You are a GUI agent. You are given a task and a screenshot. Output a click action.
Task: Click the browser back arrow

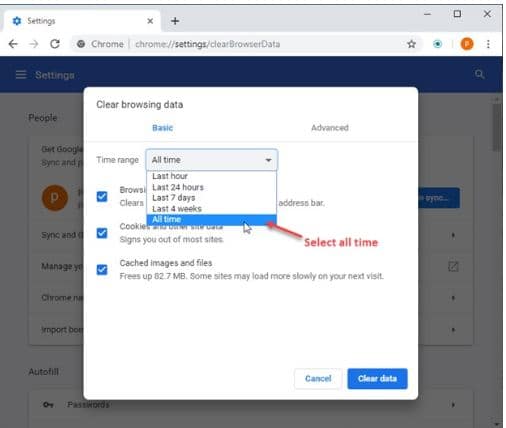tap(13, 44)
